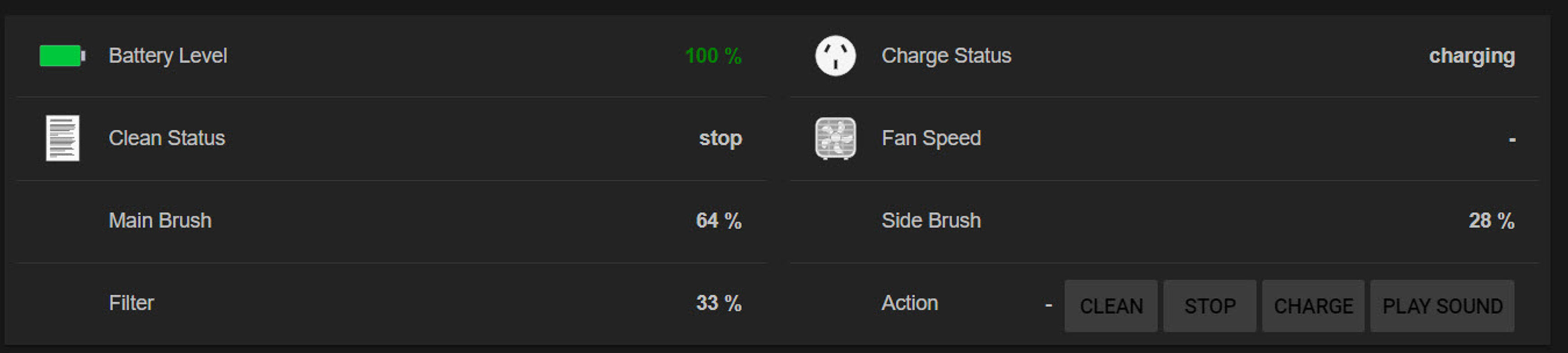Select the Fan Speed label

[931, 138]
